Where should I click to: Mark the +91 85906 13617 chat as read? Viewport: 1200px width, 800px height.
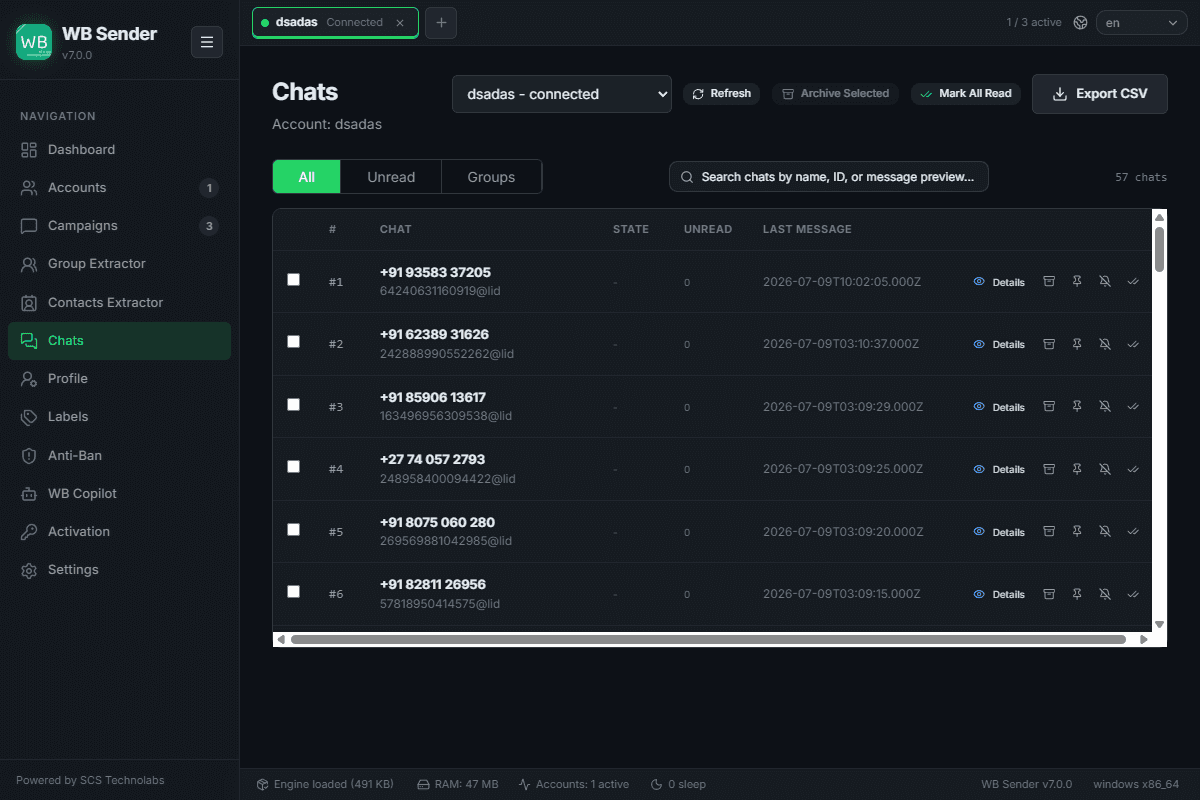(1133, 407)
